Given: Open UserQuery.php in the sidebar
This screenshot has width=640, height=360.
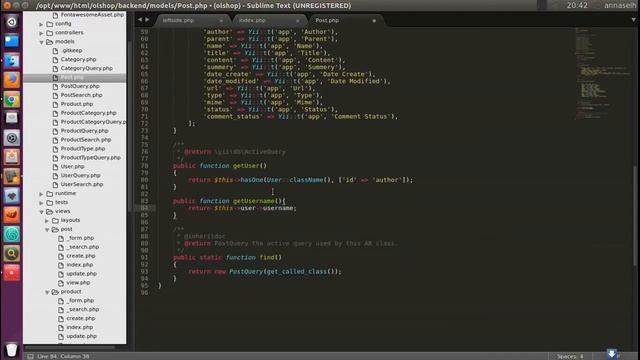Looking at the screenshot, I should [80, 176].
